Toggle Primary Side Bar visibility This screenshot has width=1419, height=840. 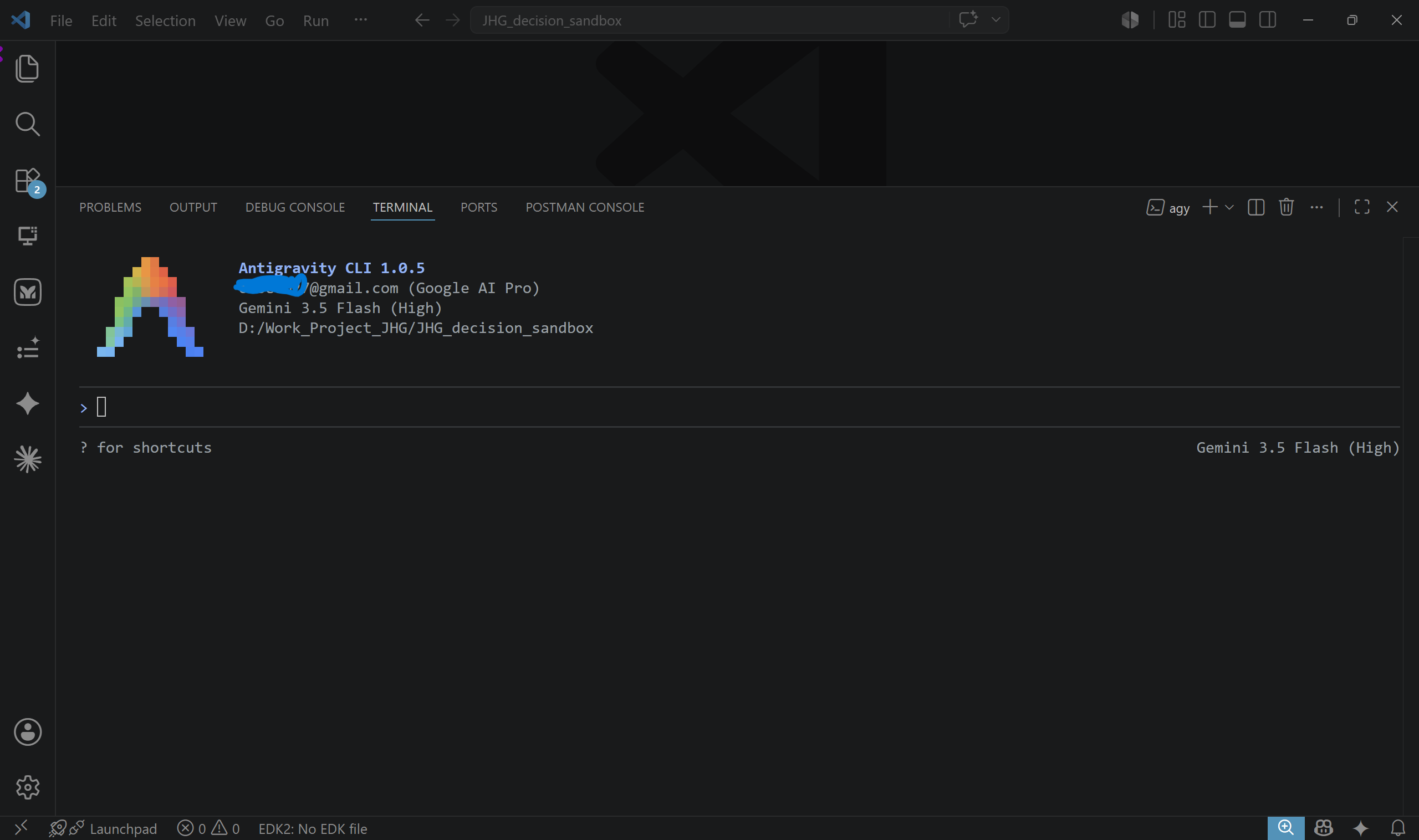pyautogui.click(x=1207, y=21)
